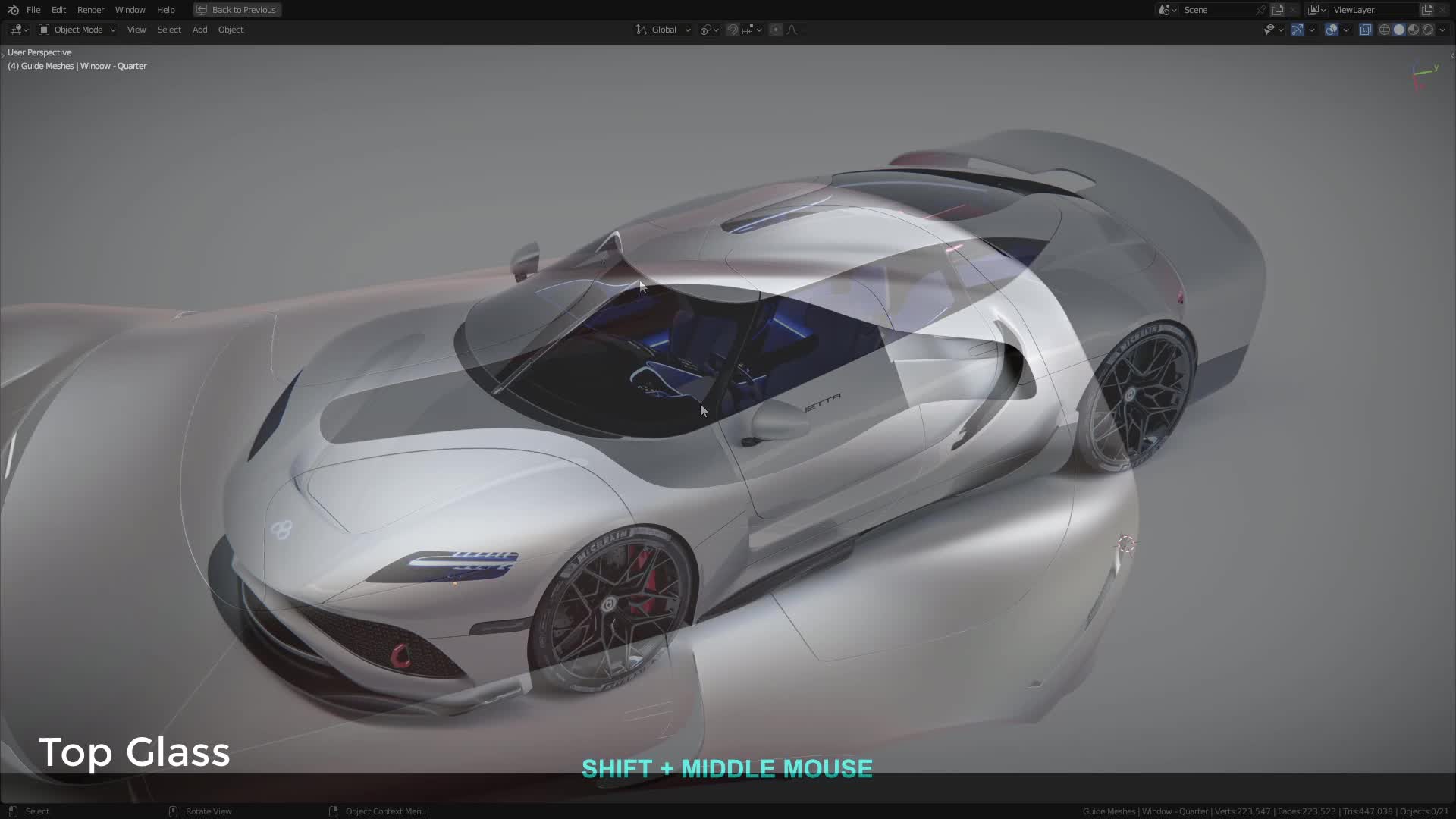Image resolution: width=1456 pixels, height=819 pixels.
Task: Open the viewport Object menu
Action: [x=231, y=30]
